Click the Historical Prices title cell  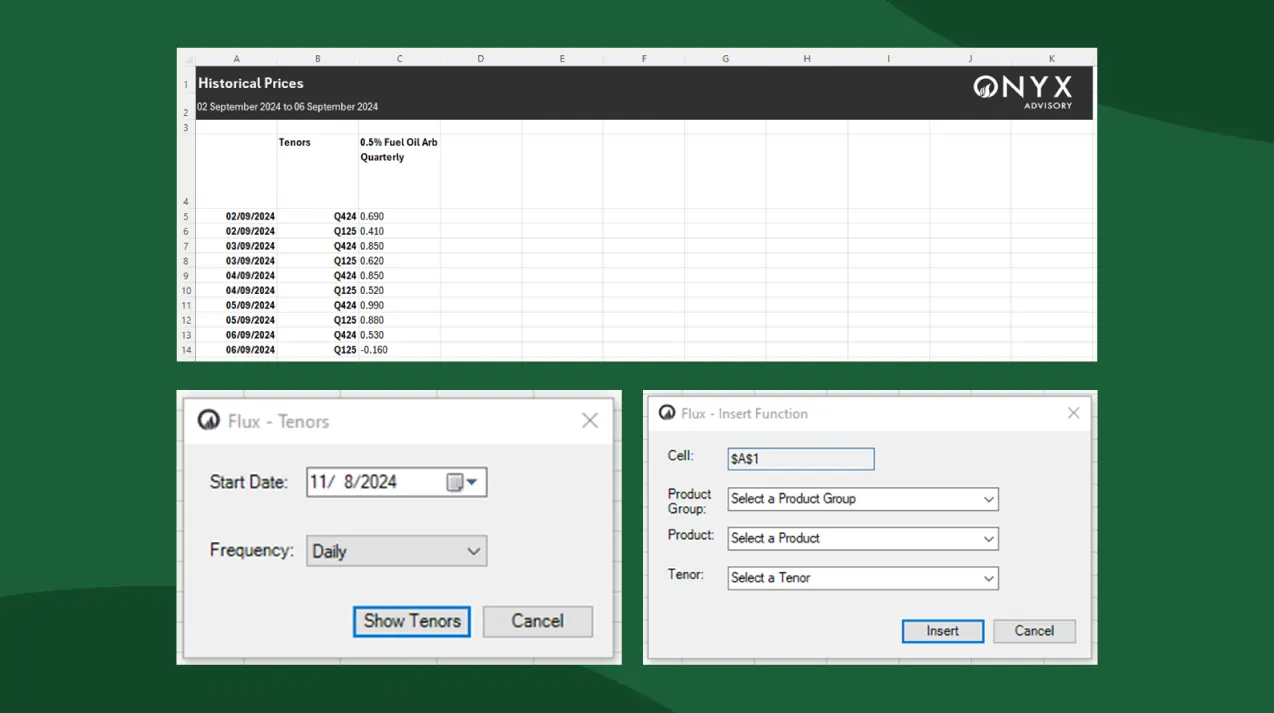point(251,84)
